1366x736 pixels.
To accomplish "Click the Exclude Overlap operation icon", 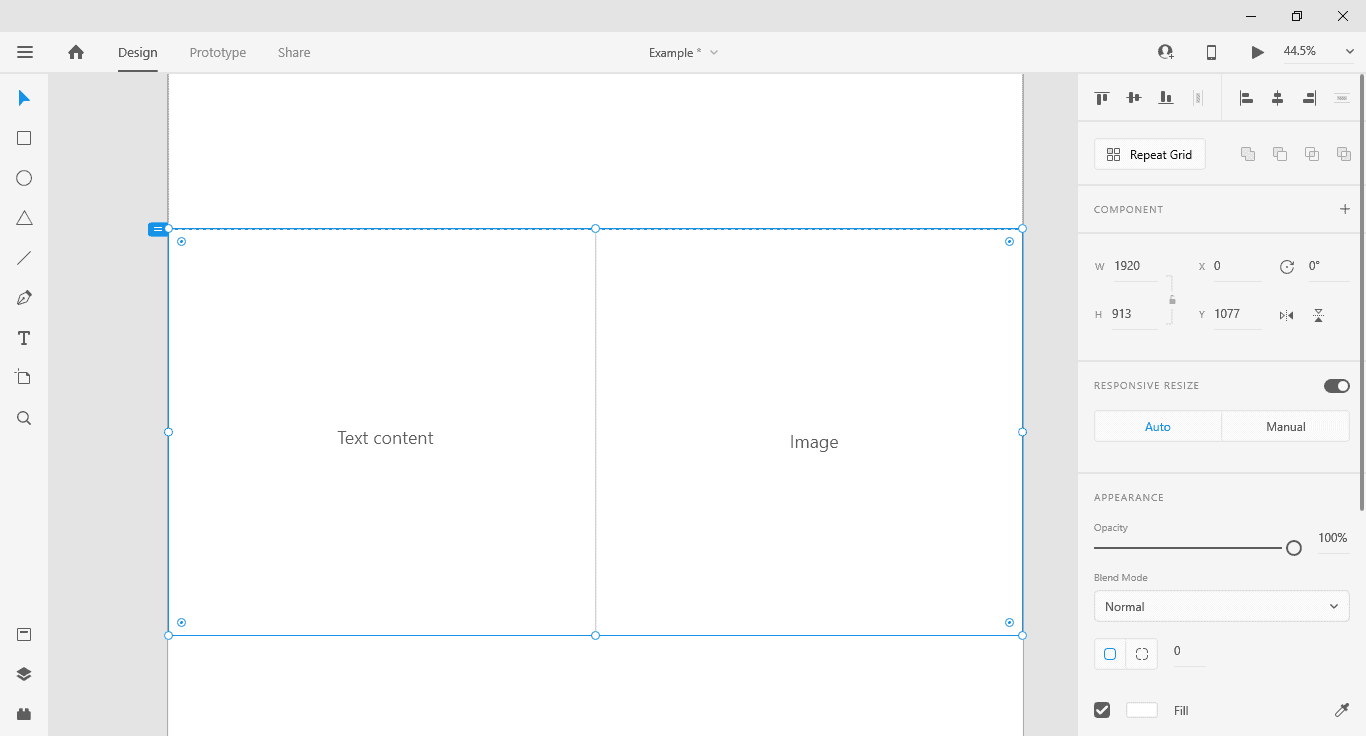I will pos(1344,154).
